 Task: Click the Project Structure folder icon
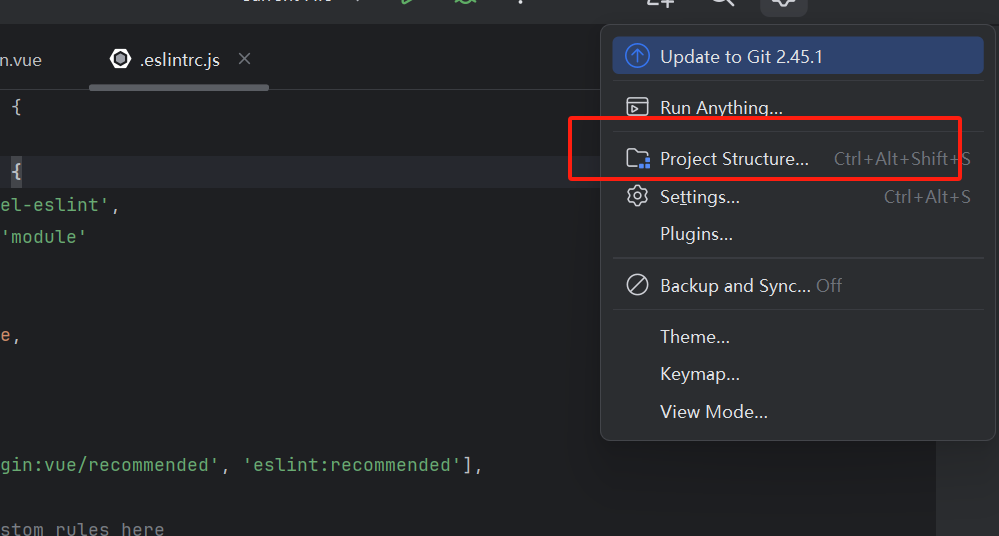point(637,159)
